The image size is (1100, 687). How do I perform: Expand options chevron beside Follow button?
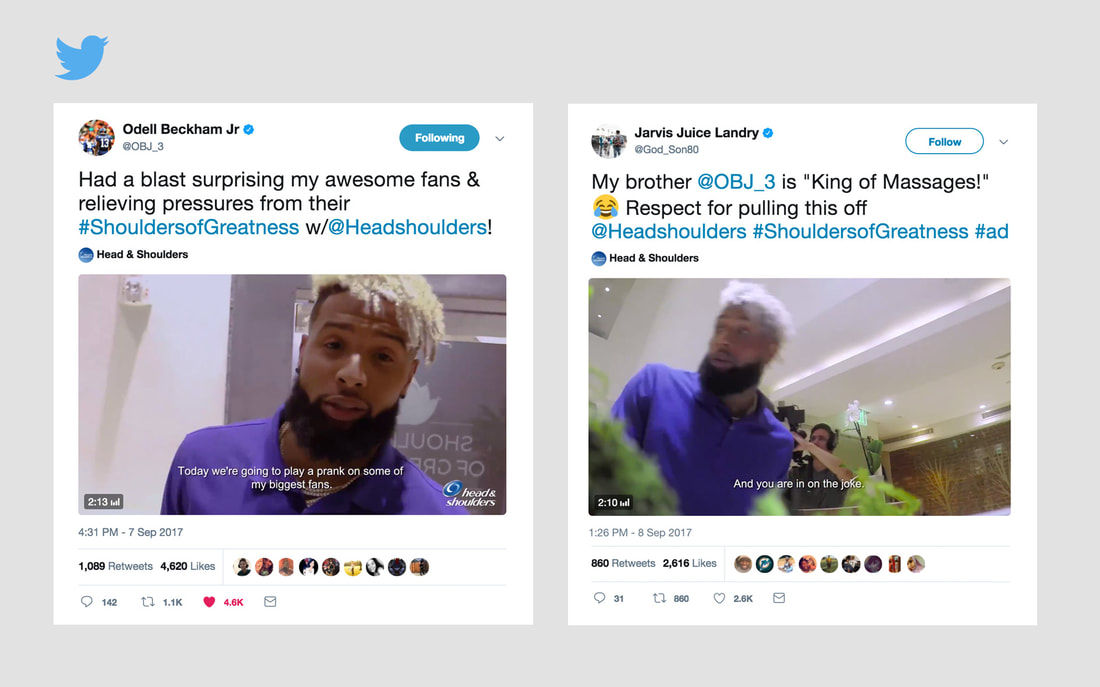pyautogui.click(x=1004, y=142)
